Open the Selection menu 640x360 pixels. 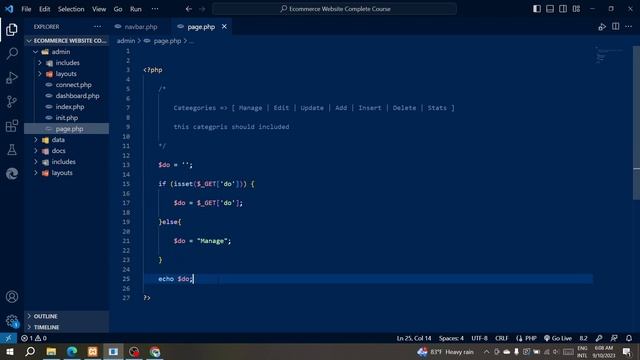pyautogui.click(x=71, y=9)
